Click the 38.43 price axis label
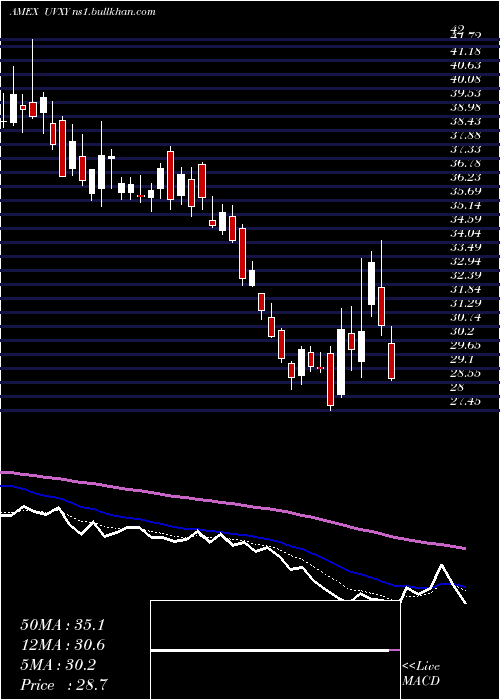Viewport: 500px width, 700px height. [467, 121]
